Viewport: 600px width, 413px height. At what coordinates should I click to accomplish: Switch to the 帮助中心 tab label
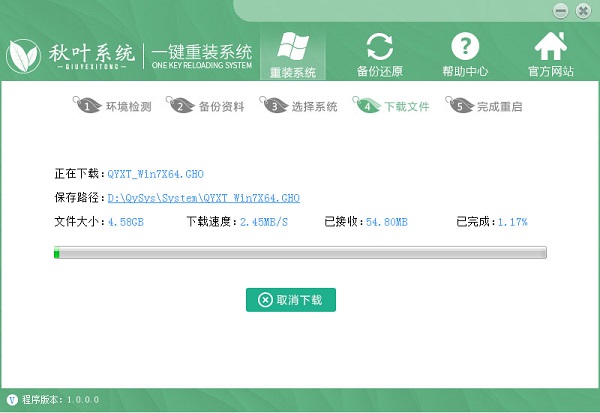pyautogui.click(x=465, y=71)
